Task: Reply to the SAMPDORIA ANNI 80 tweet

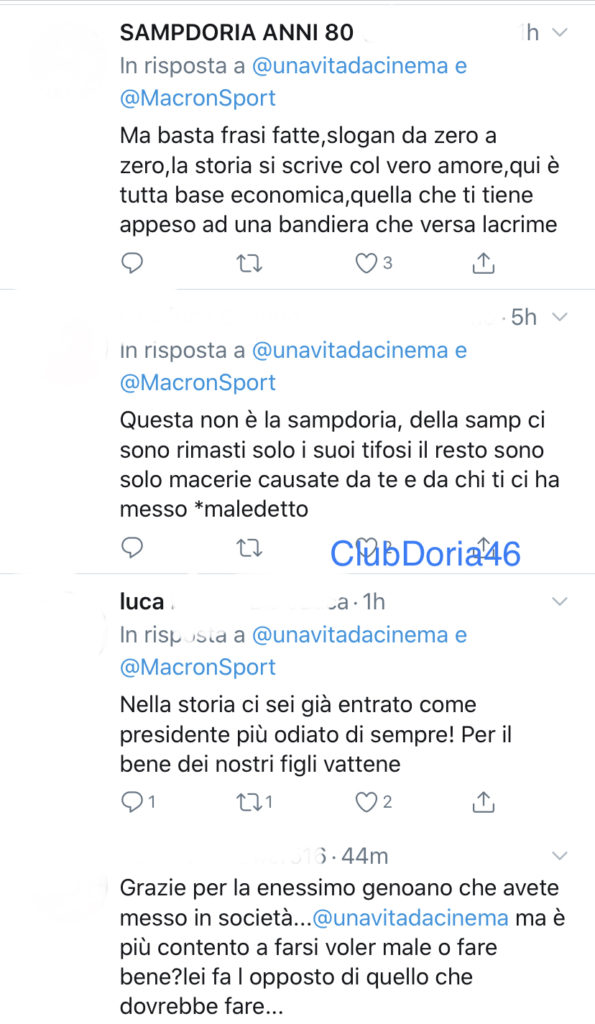Action: pos(133,263)
